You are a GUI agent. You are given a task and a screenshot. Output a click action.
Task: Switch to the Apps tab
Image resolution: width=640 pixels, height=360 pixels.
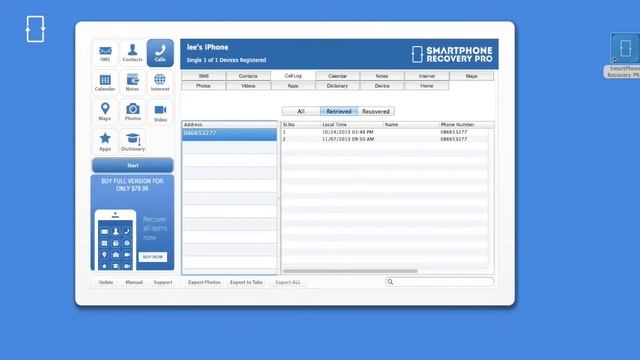293,86
